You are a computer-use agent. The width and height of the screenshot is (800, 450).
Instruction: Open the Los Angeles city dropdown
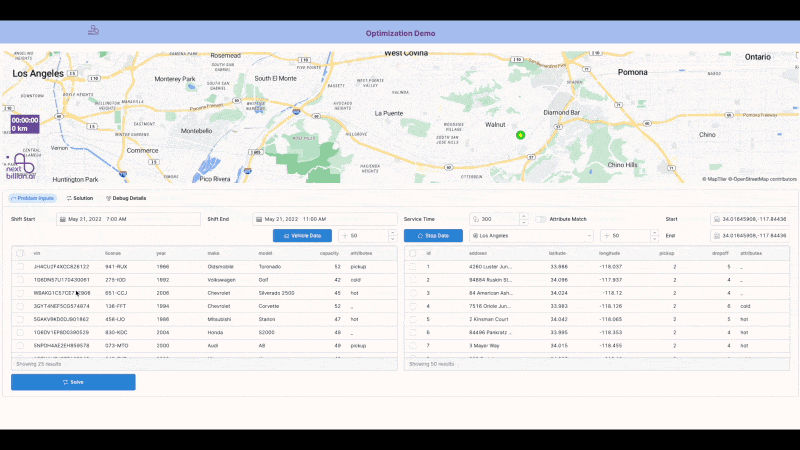pyautogui.click(x=531, y=236)
